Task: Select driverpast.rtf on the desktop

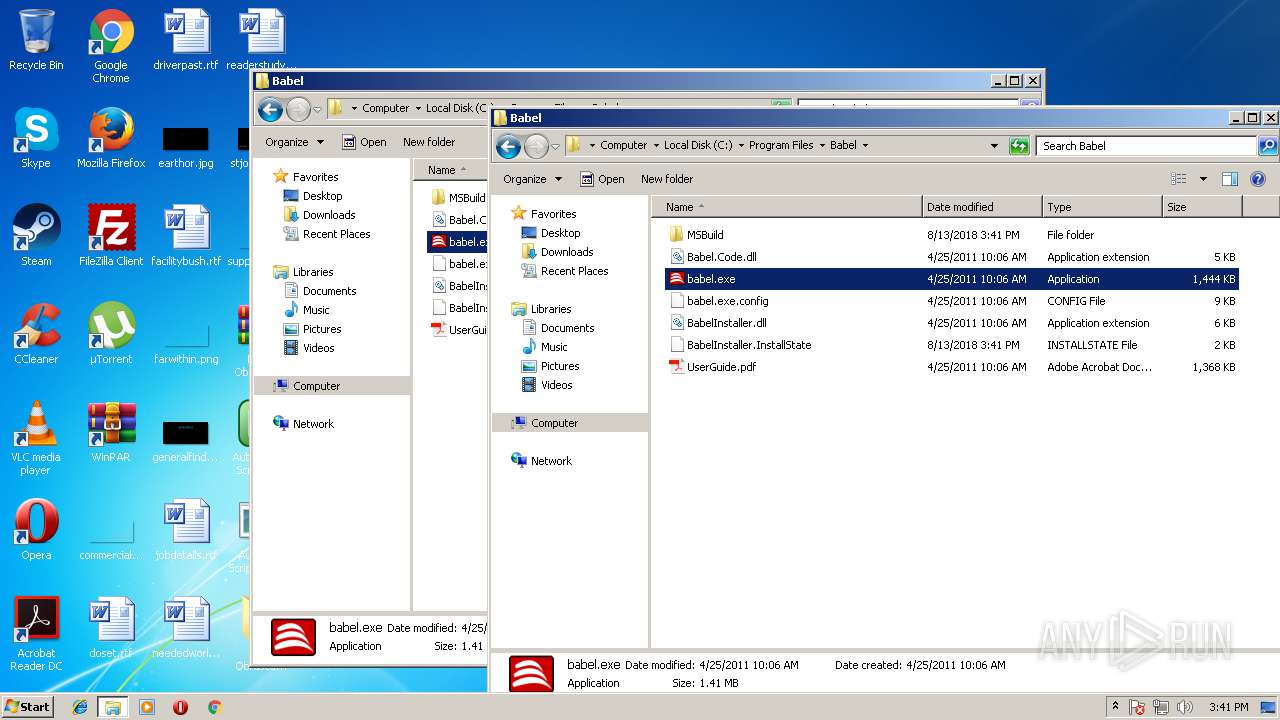Action: point(186,40)
